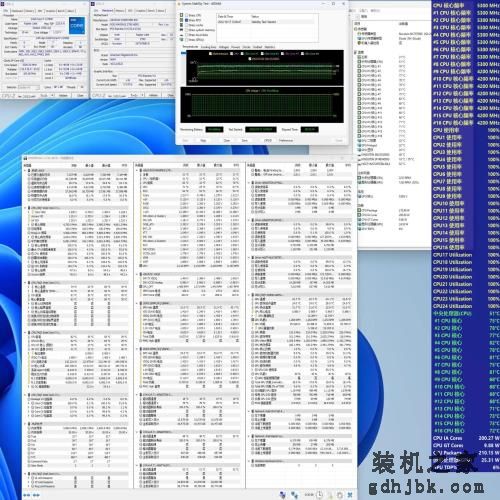Switch to the Unified tab
Image resolution: width=500 pixels, height=500 pixels.
pyautogui.click(x=258, y=47)
